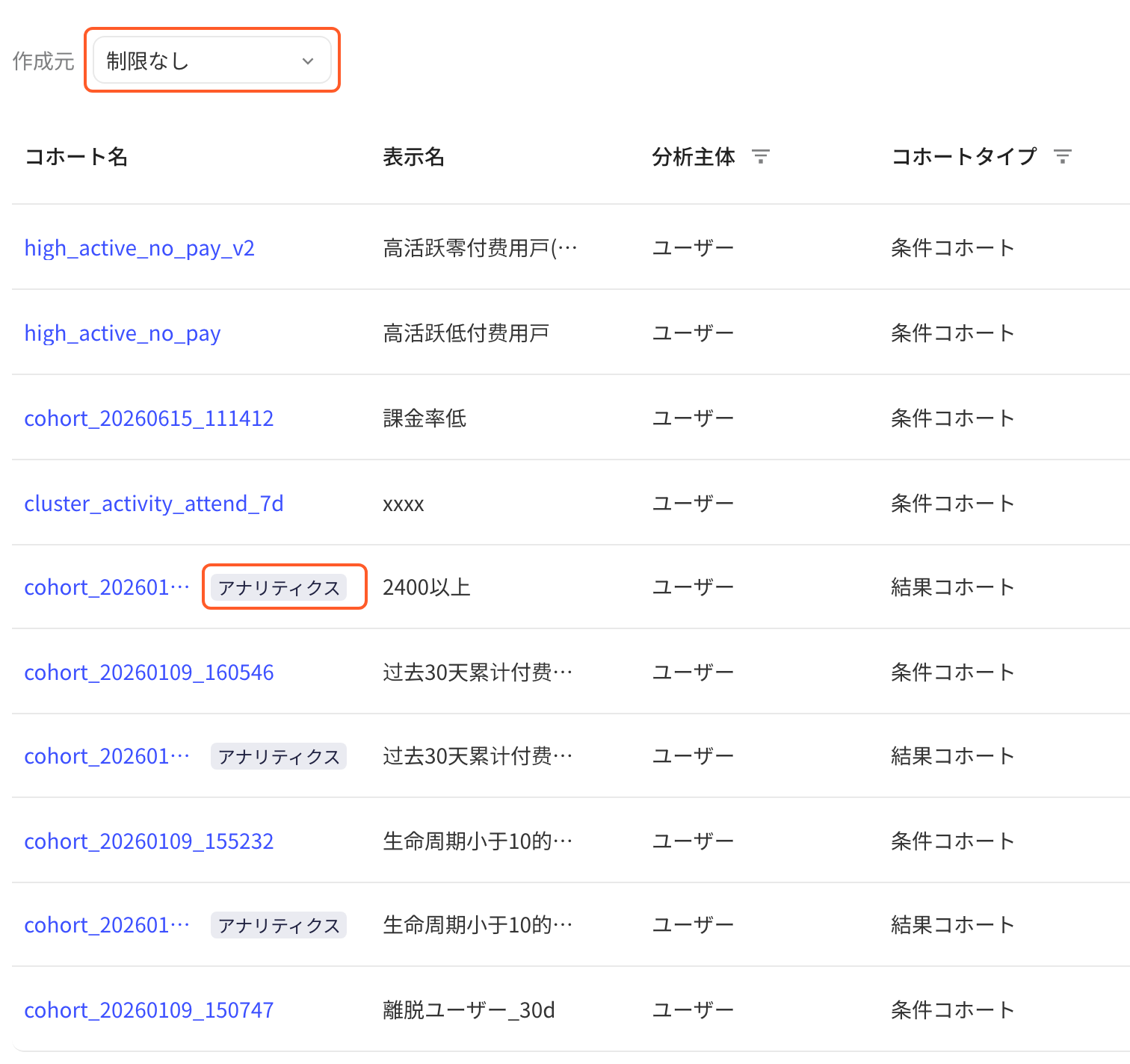Open cohort_20260615_111412 cohort link
Image resolution: width=1130 pixels, height=1064 pixels.
tap(149, 418)
